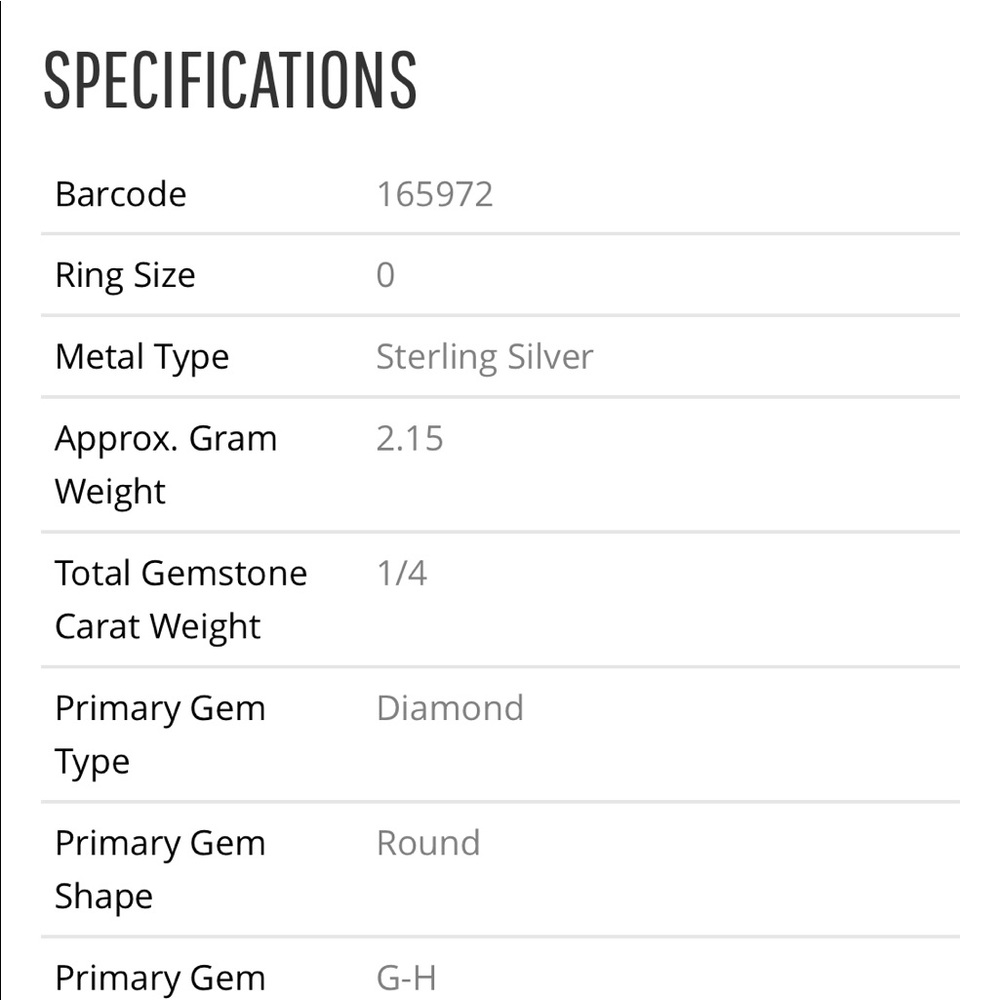Select the barcode number 165972

tap(434, 194)
